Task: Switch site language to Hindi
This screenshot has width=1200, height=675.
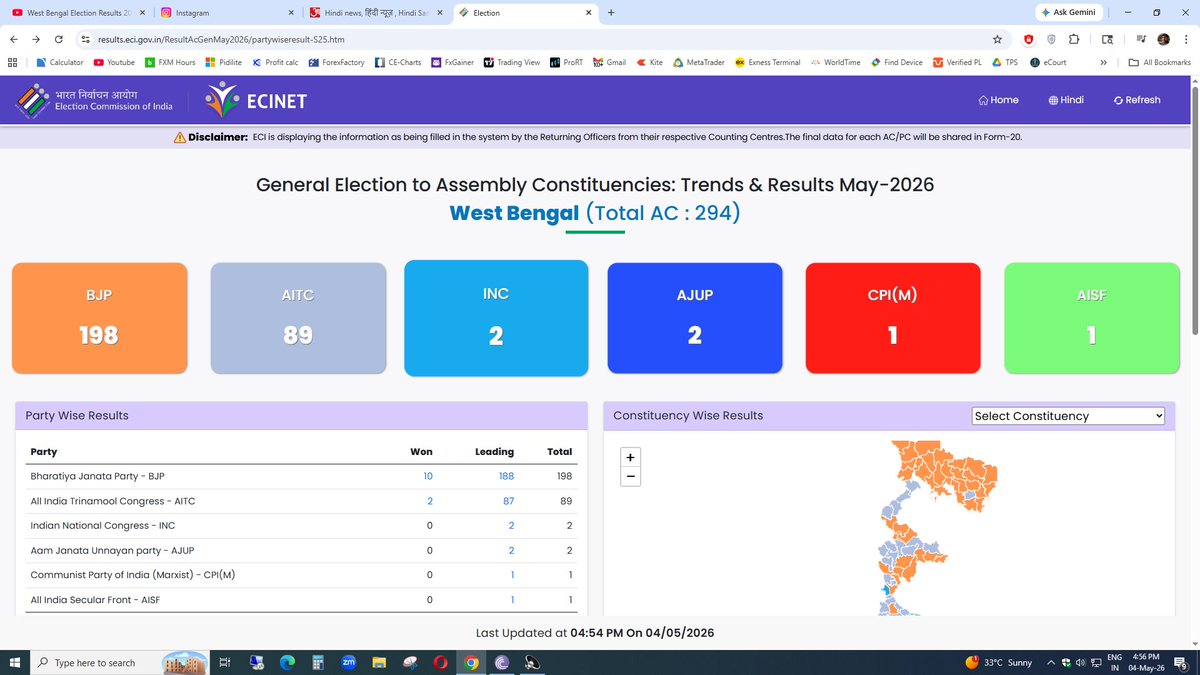Action: click(1066, 100)
